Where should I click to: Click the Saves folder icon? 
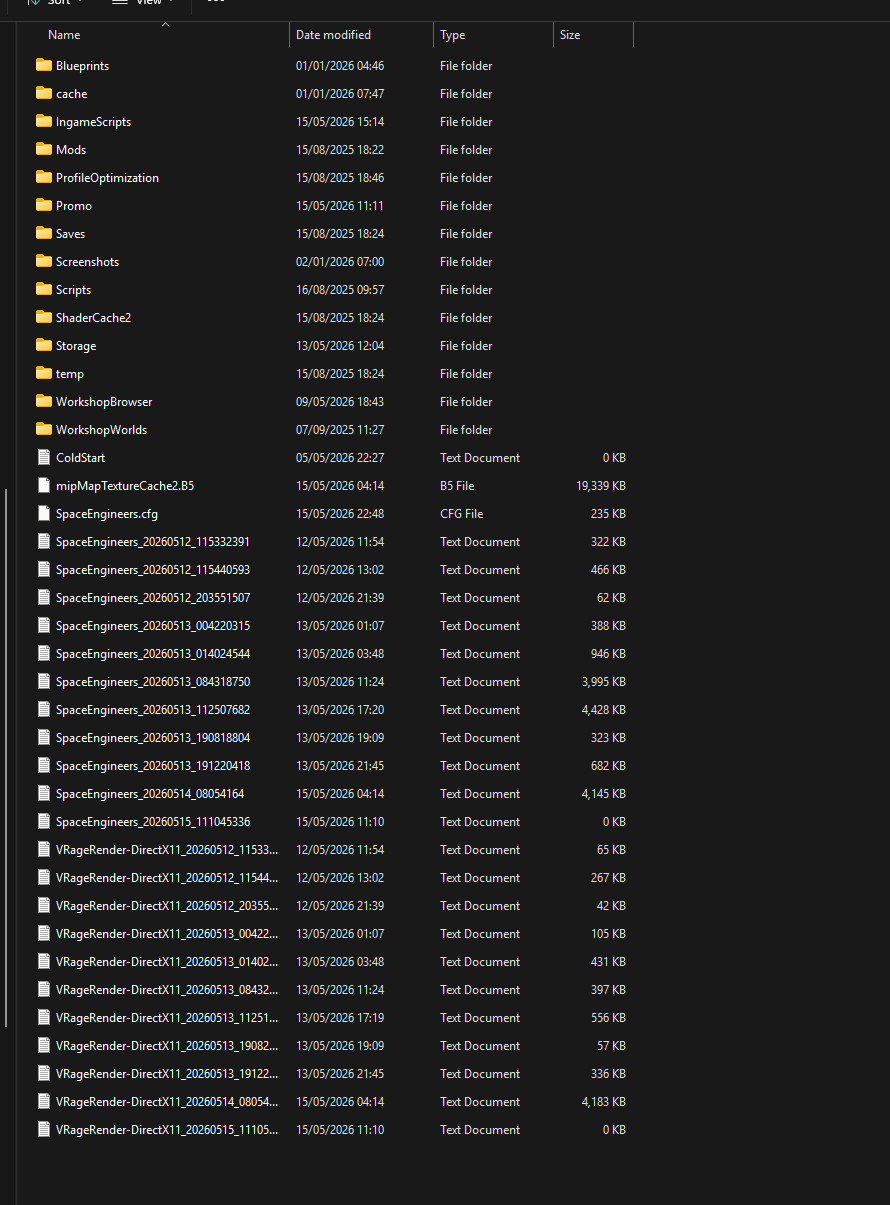[x=43, y=233]
